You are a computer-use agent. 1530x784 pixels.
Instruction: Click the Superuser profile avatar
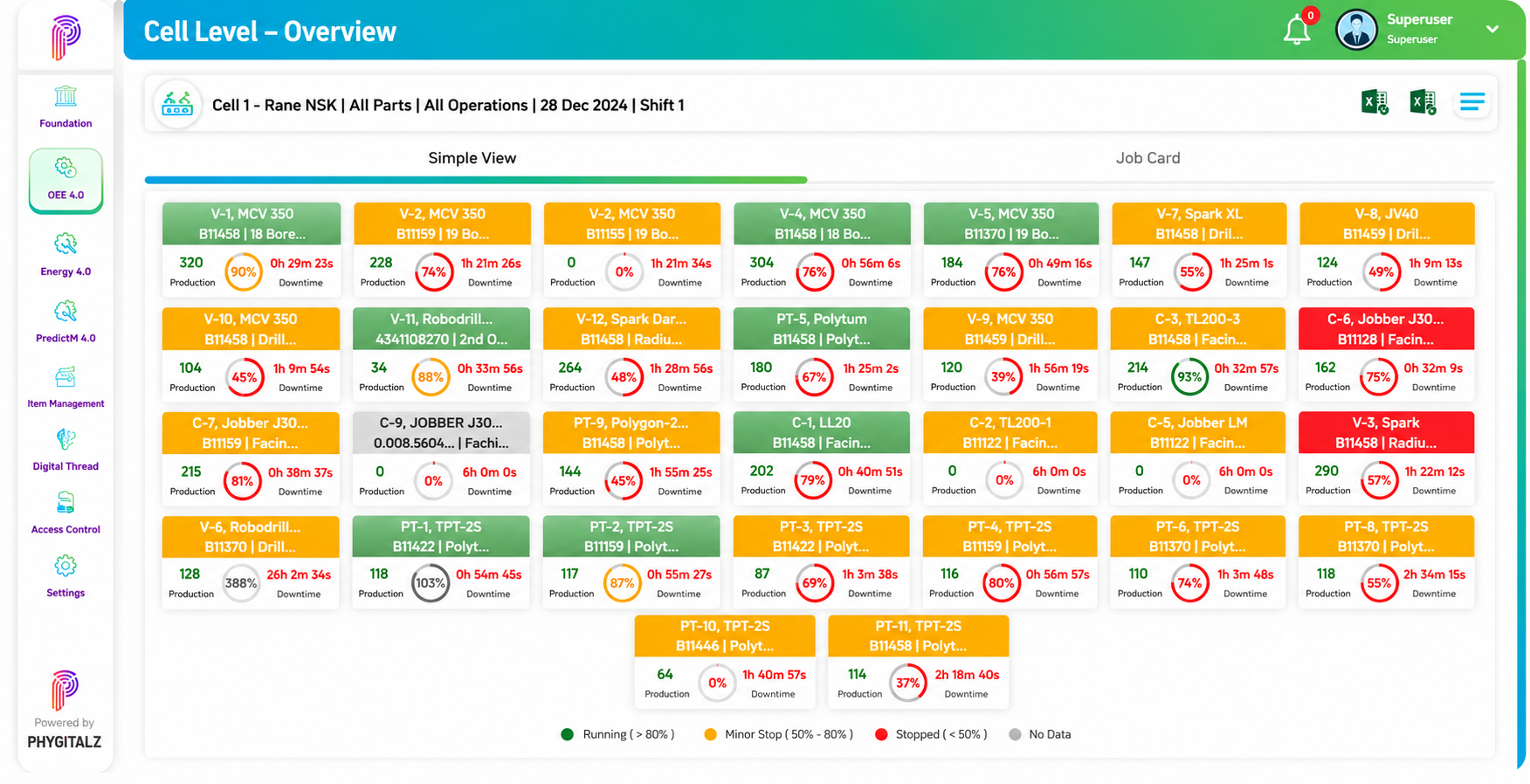pyautogui.click(x=1356, y=30)
